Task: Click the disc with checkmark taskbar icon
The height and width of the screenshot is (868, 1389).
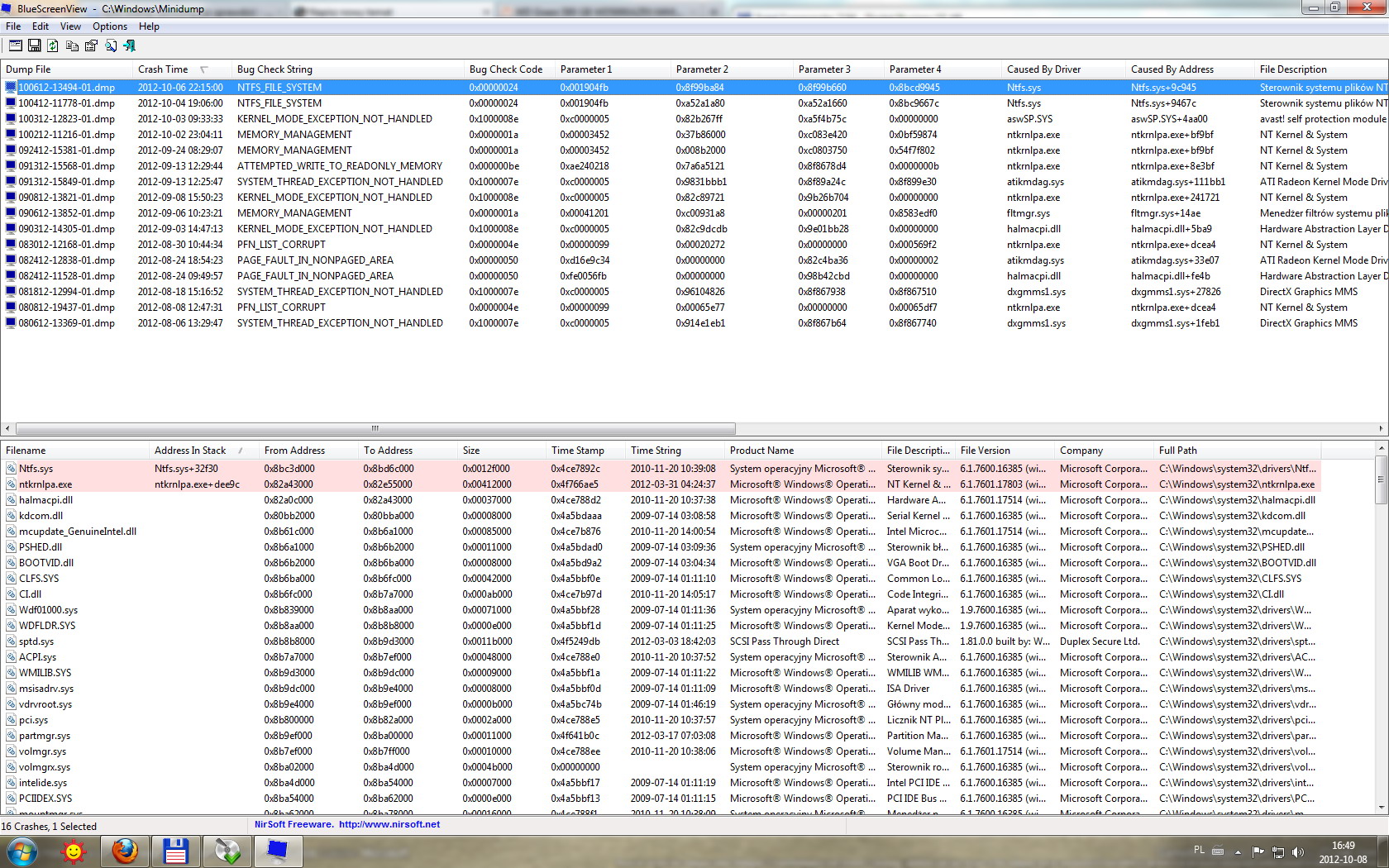Action: 227,851
